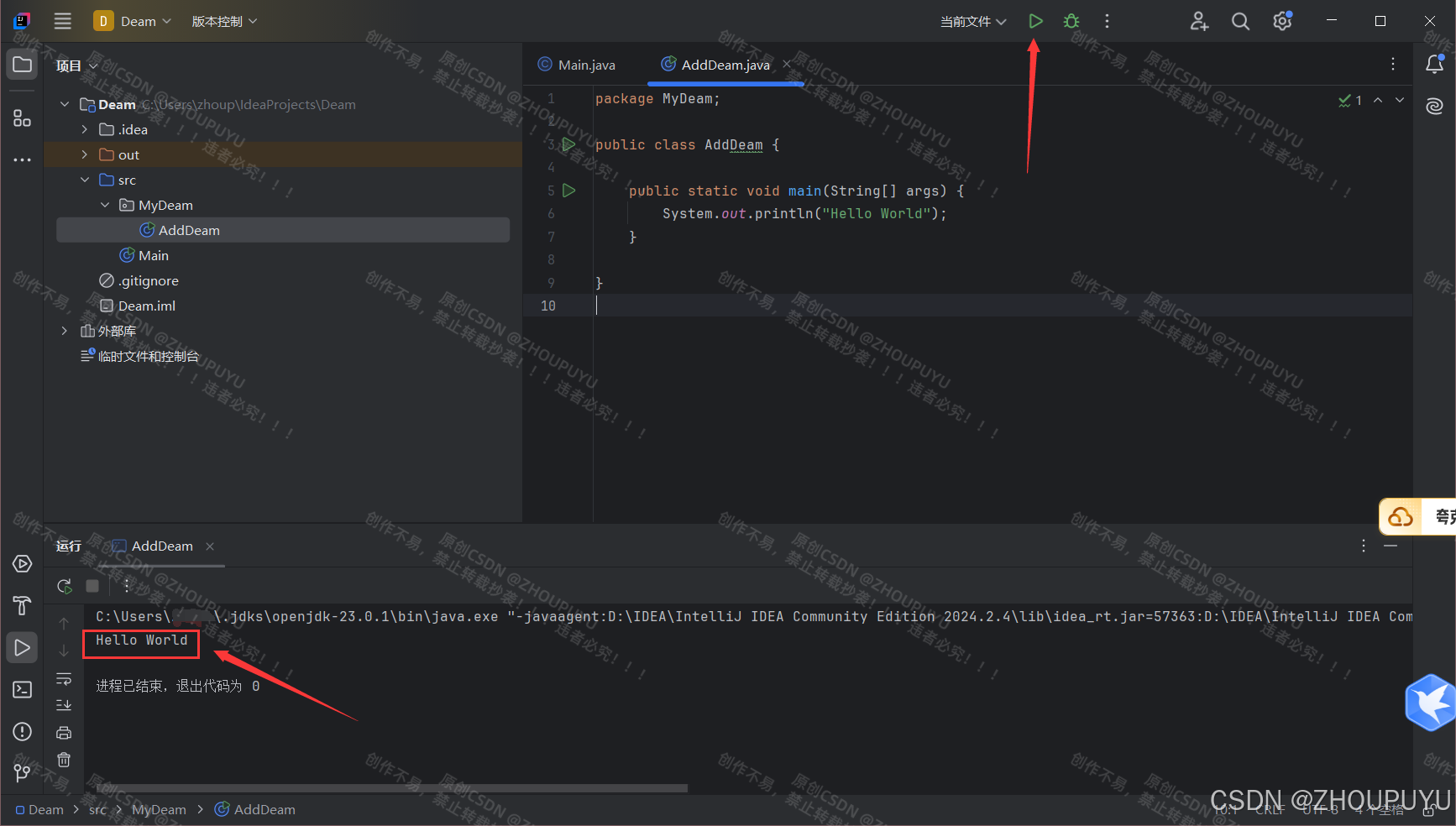Start debugging with the bug icon

tap(1071, 21)
